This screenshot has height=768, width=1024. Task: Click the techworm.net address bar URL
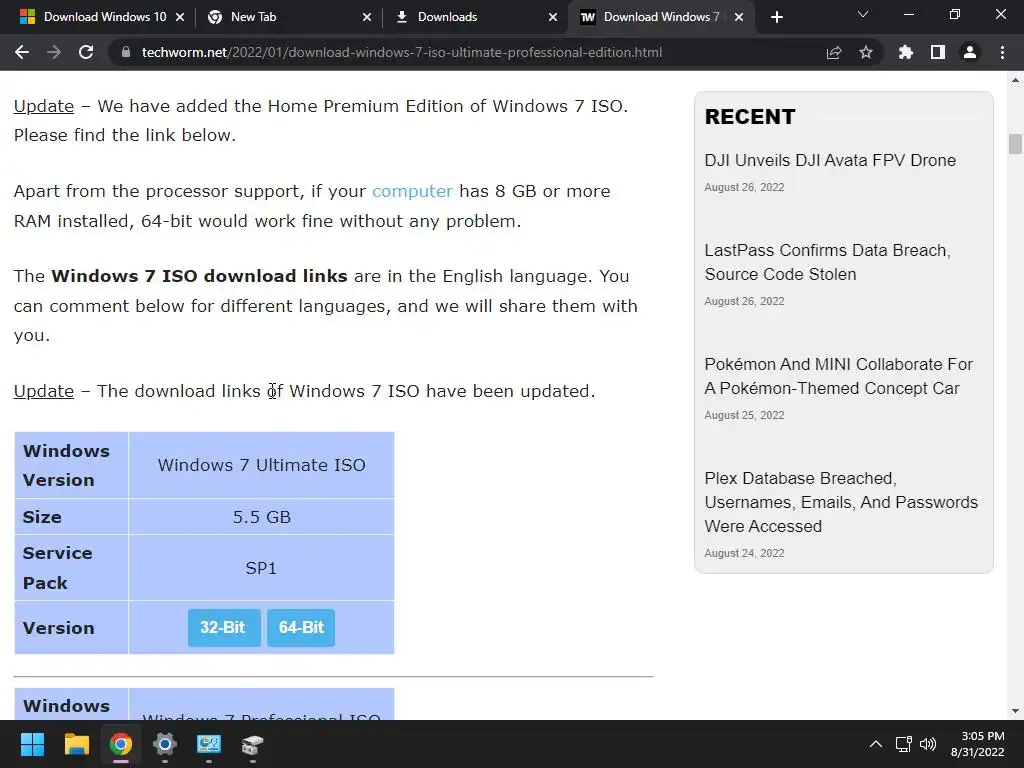tap(402, 52)
